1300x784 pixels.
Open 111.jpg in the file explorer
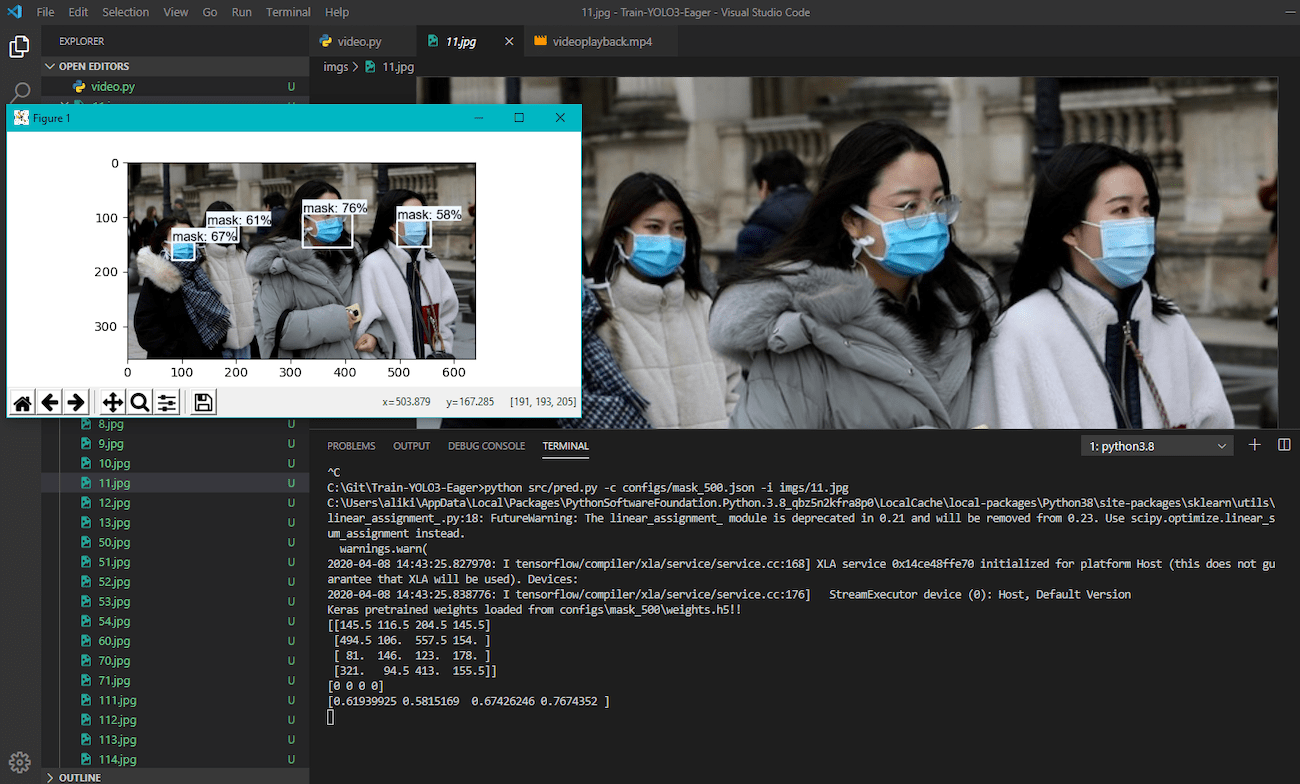click(175, 700)
